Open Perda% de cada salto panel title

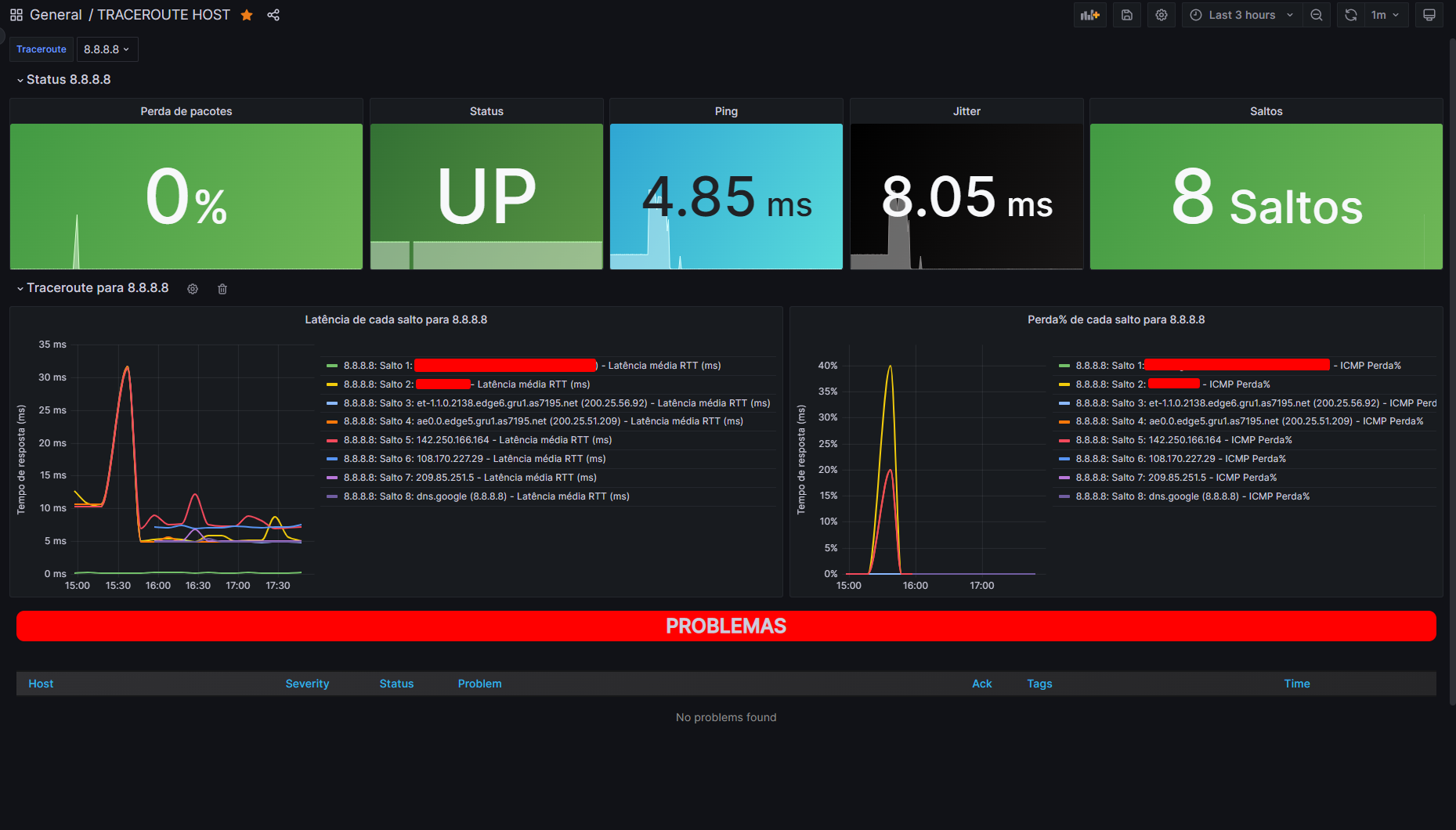point(1116,319)
